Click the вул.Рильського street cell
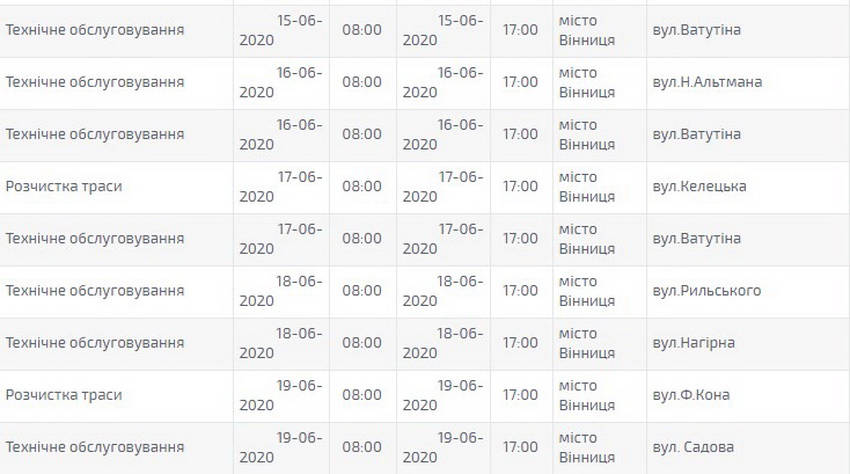This screenshot has height=474, width=850. click(706, 291)
